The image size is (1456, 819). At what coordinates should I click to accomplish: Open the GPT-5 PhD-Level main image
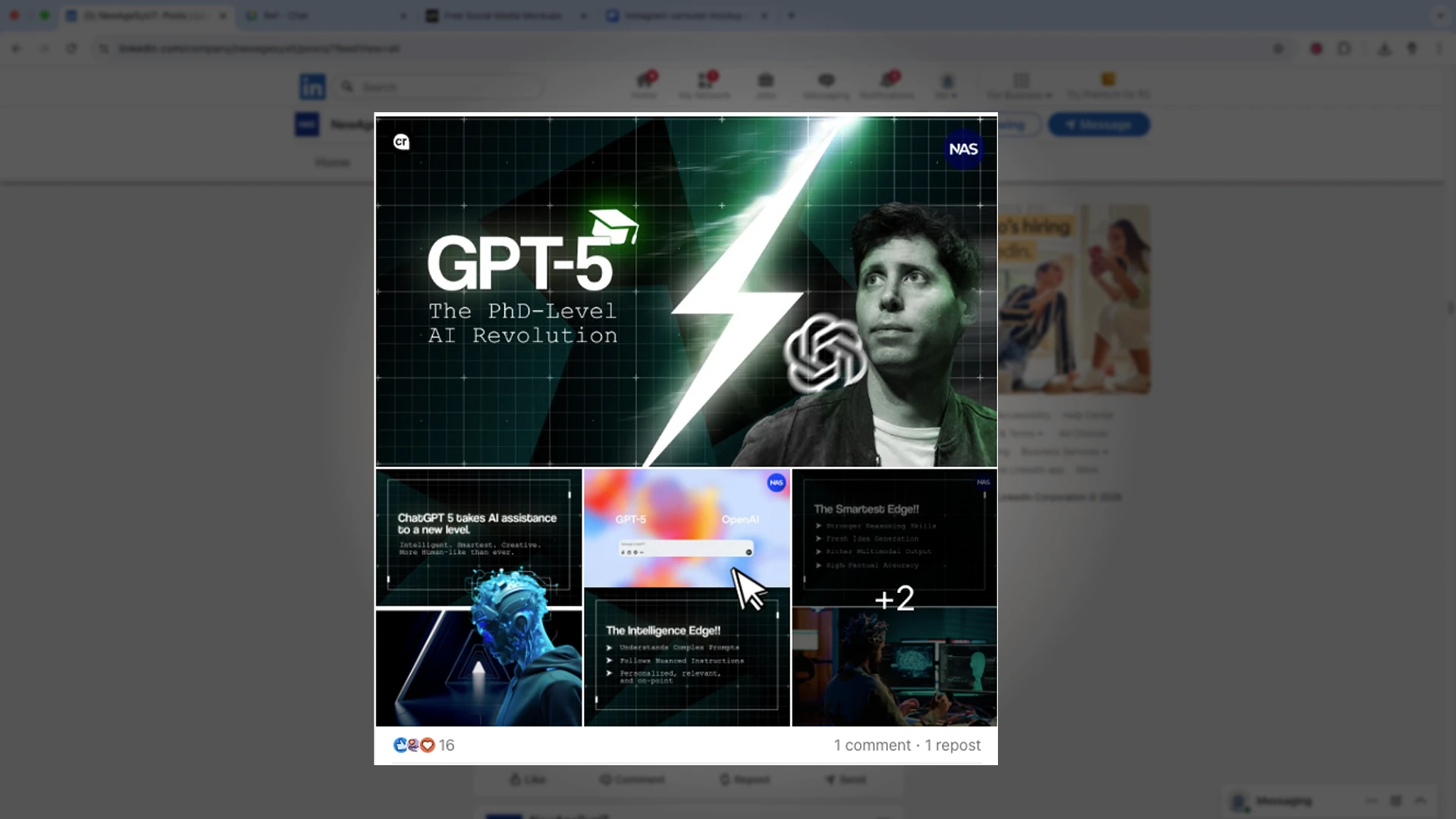(x=686, y=291)
